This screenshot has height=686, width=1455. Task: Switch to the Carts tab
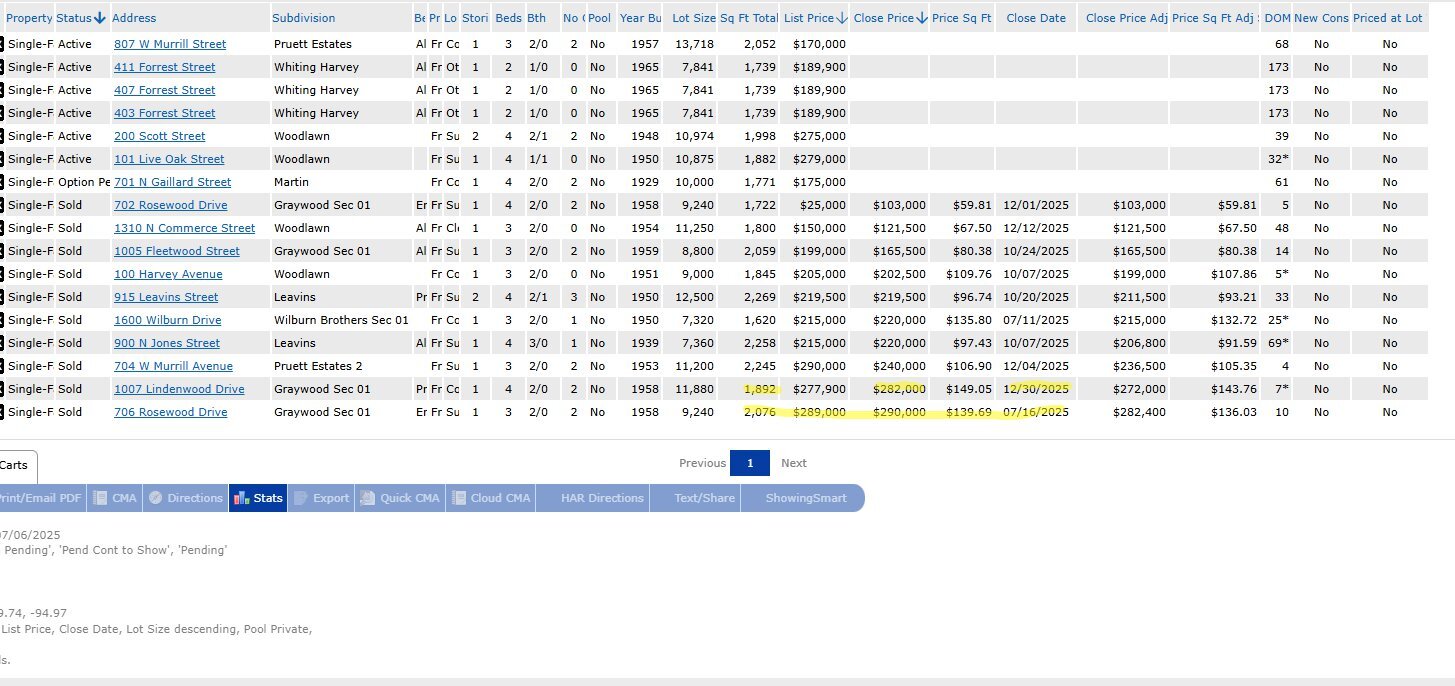tap(14, 465)
